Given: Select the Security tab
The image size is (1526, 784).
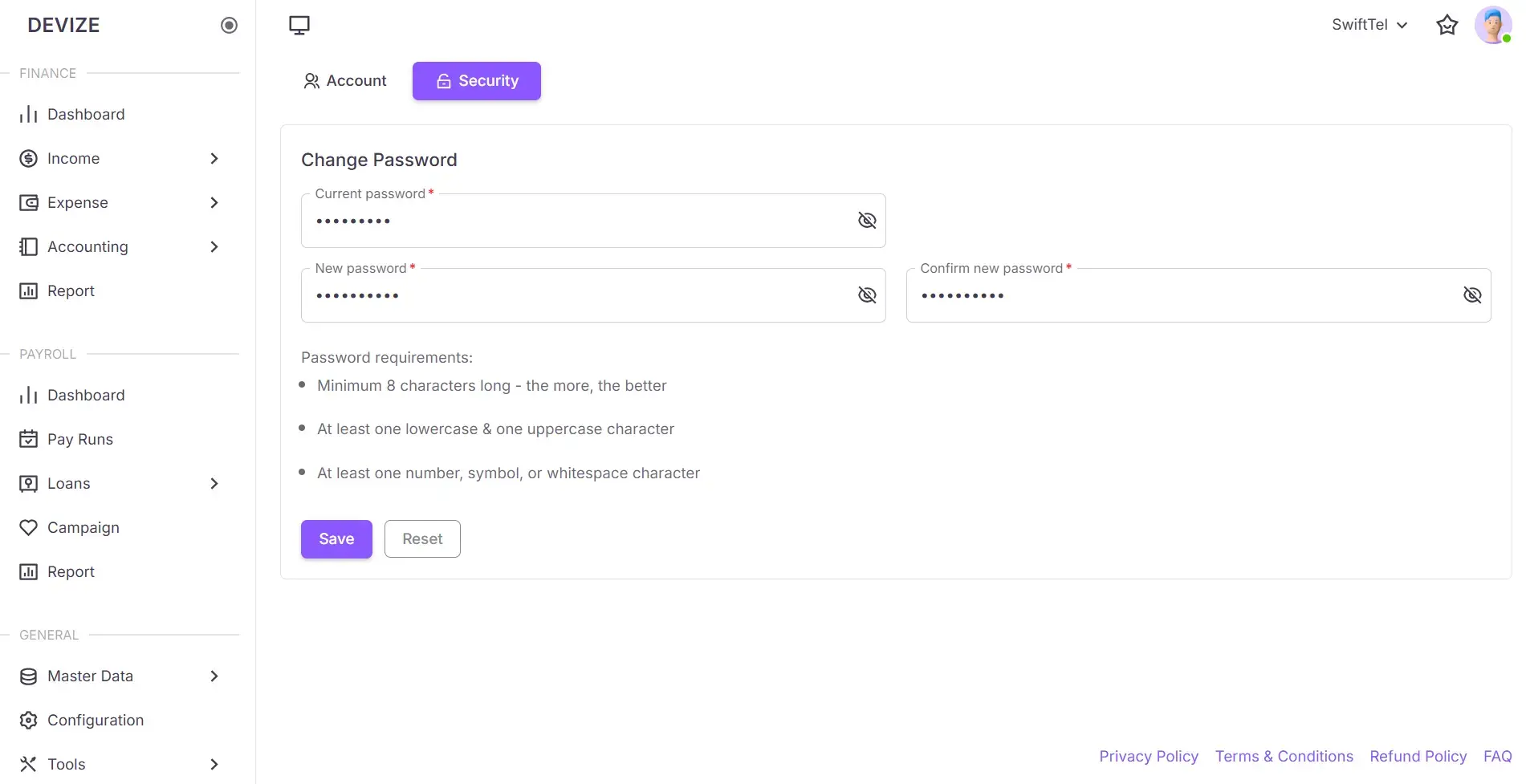Looking at the screenshot, I should (477, 81).
